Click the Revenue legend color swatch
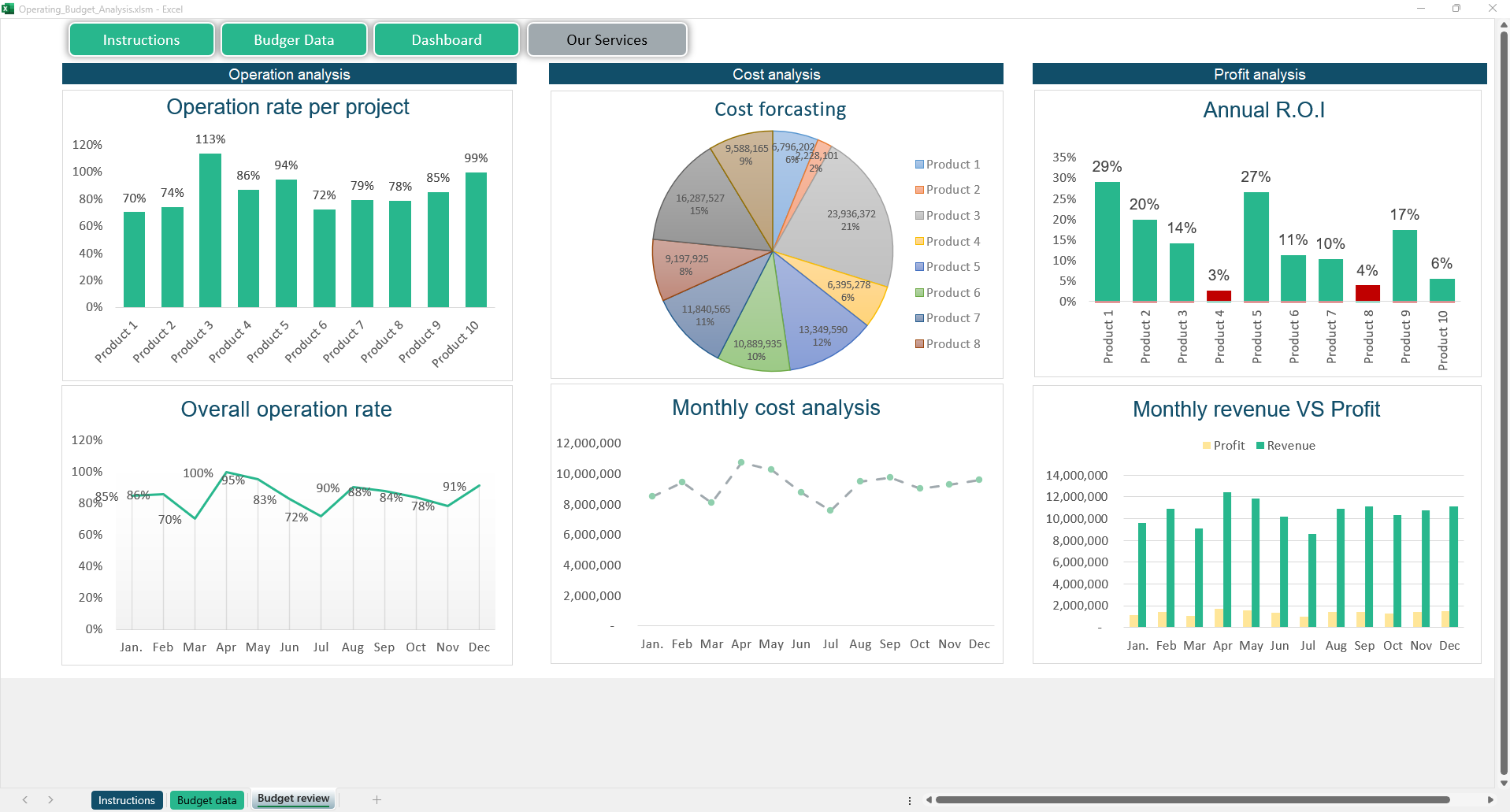This screenshot has width=1510, height=812. [1260, 446]
